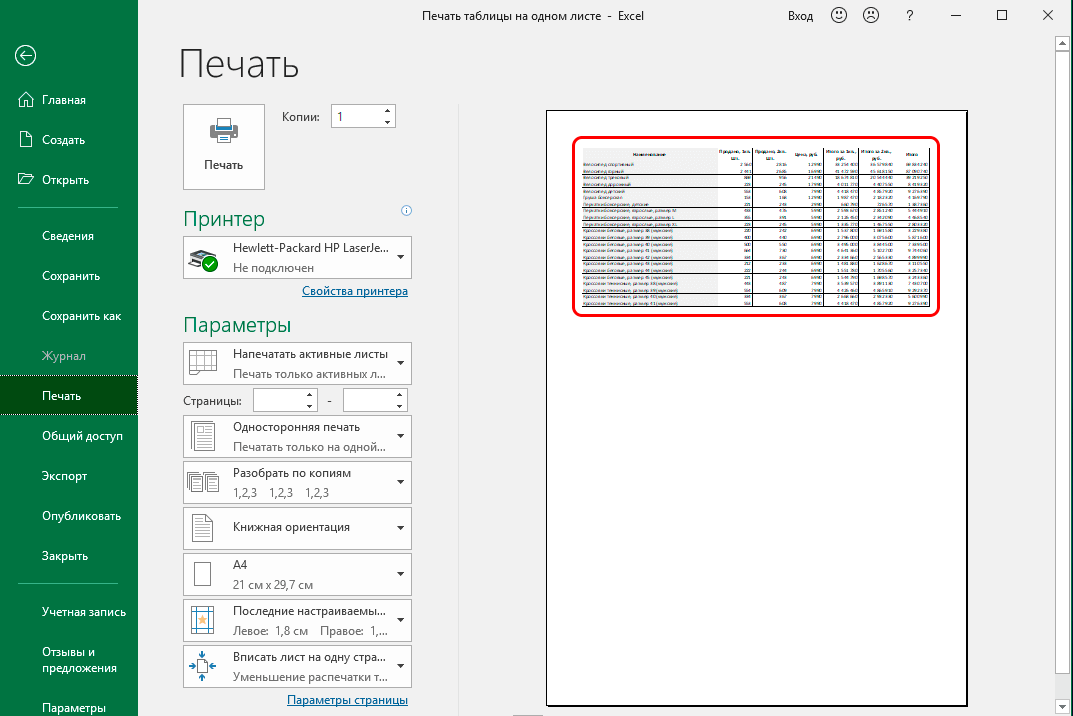Click the preview scrollbar down arrow
1073x716 pixels.
pyautogui.click(x=1062, y=706)
